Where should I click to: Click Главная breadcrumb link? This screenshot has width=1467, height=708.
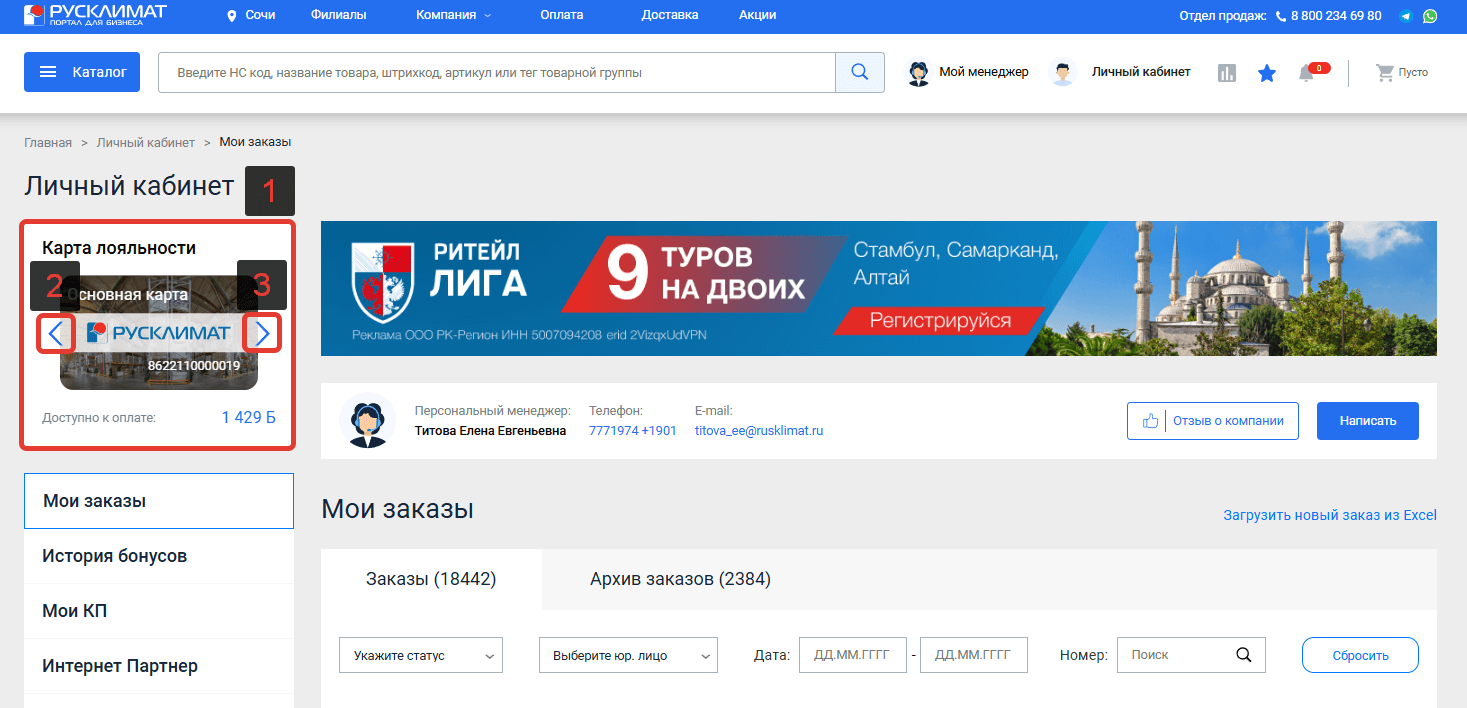tap(48, 142)
